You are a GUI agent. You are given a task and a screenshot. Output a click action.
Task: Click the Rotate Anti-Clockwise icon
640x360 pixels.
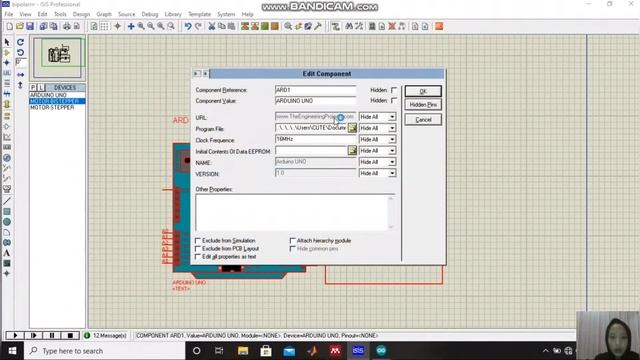pos(20,53)
